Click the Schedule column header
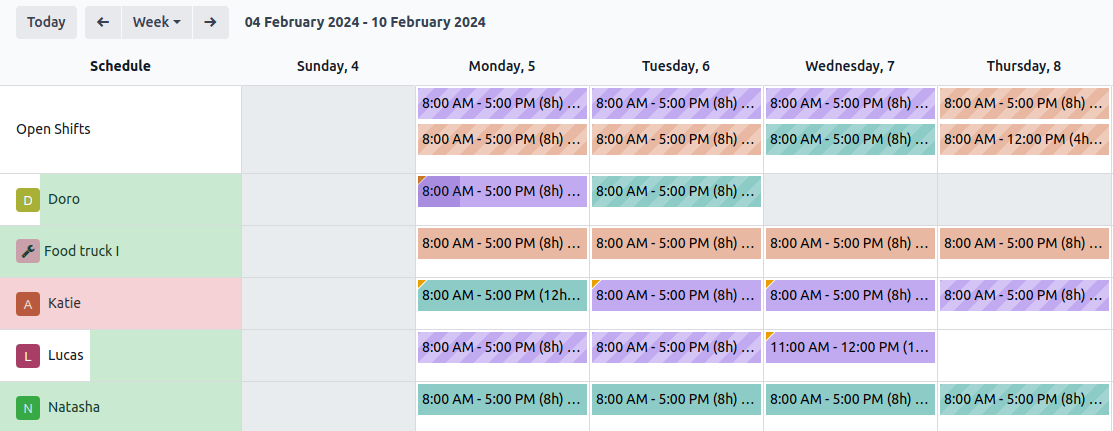The height and width of the screenshot is (431, 1113). [x=120, y=66]
